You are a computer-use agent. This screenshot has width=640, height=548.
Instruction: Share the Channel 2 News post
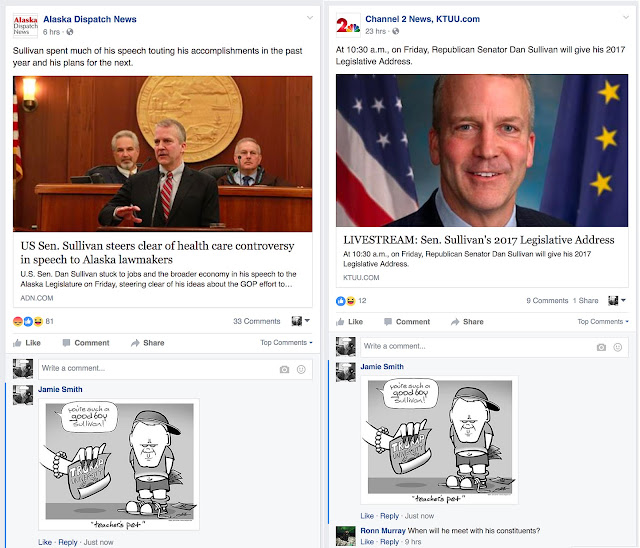pyautogui.click(x=467, y=322)
